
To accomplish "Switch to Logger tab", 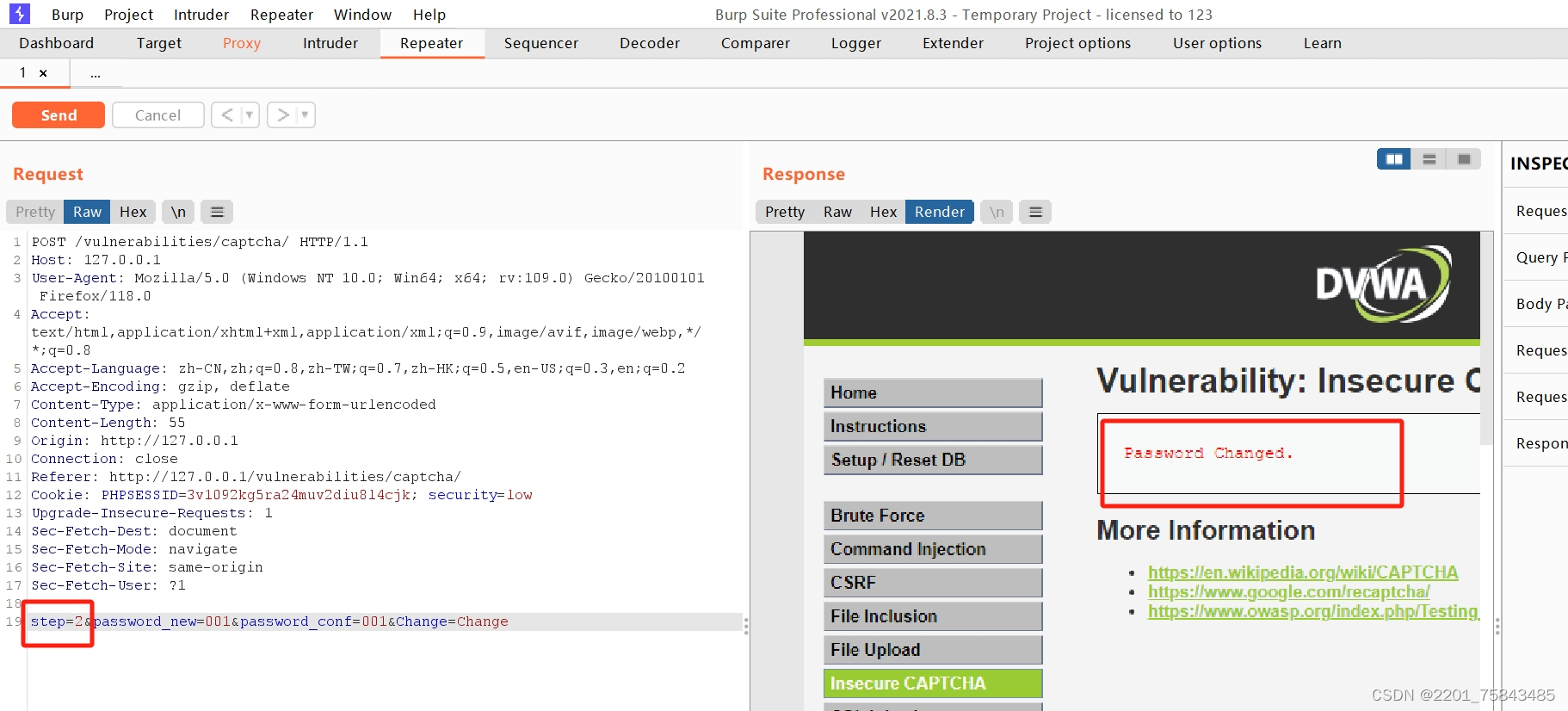I will pyautogui.click(x=855, y=43).
